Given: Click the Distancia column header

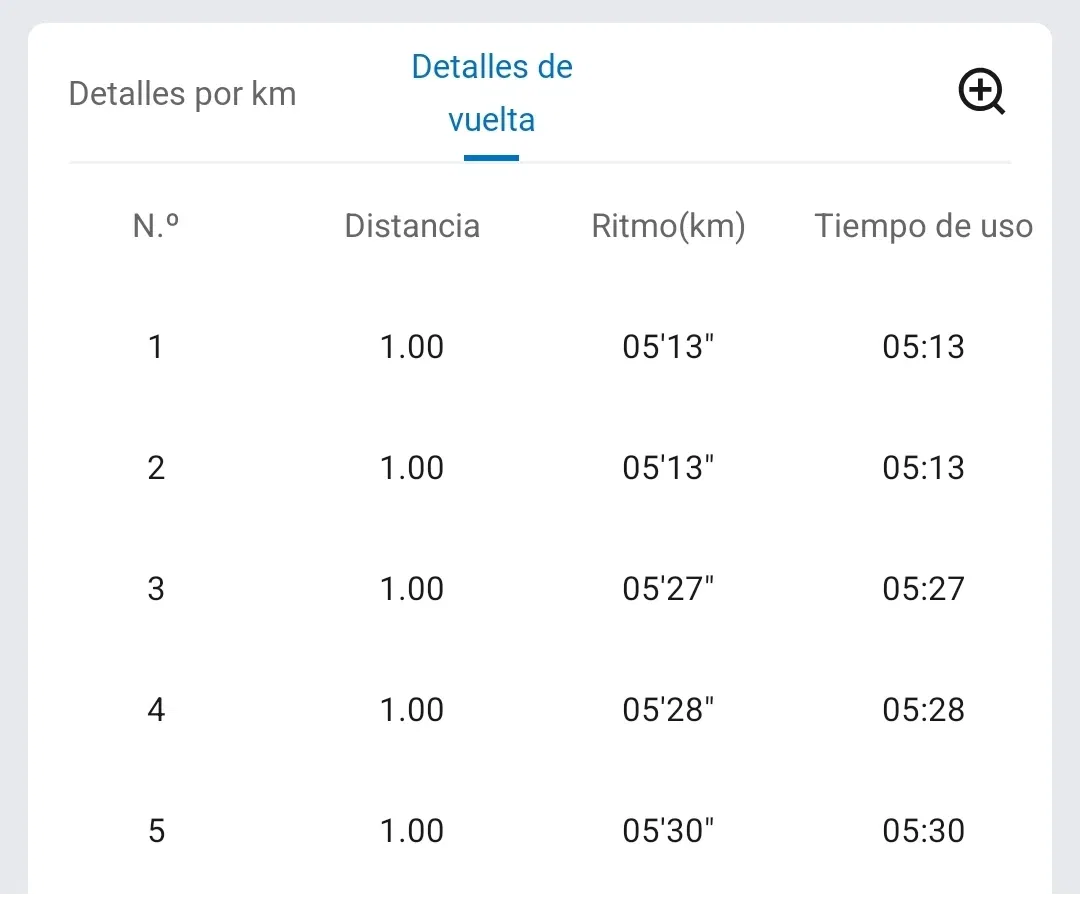Looking at the screenshot, I should [x=412, y=226].
